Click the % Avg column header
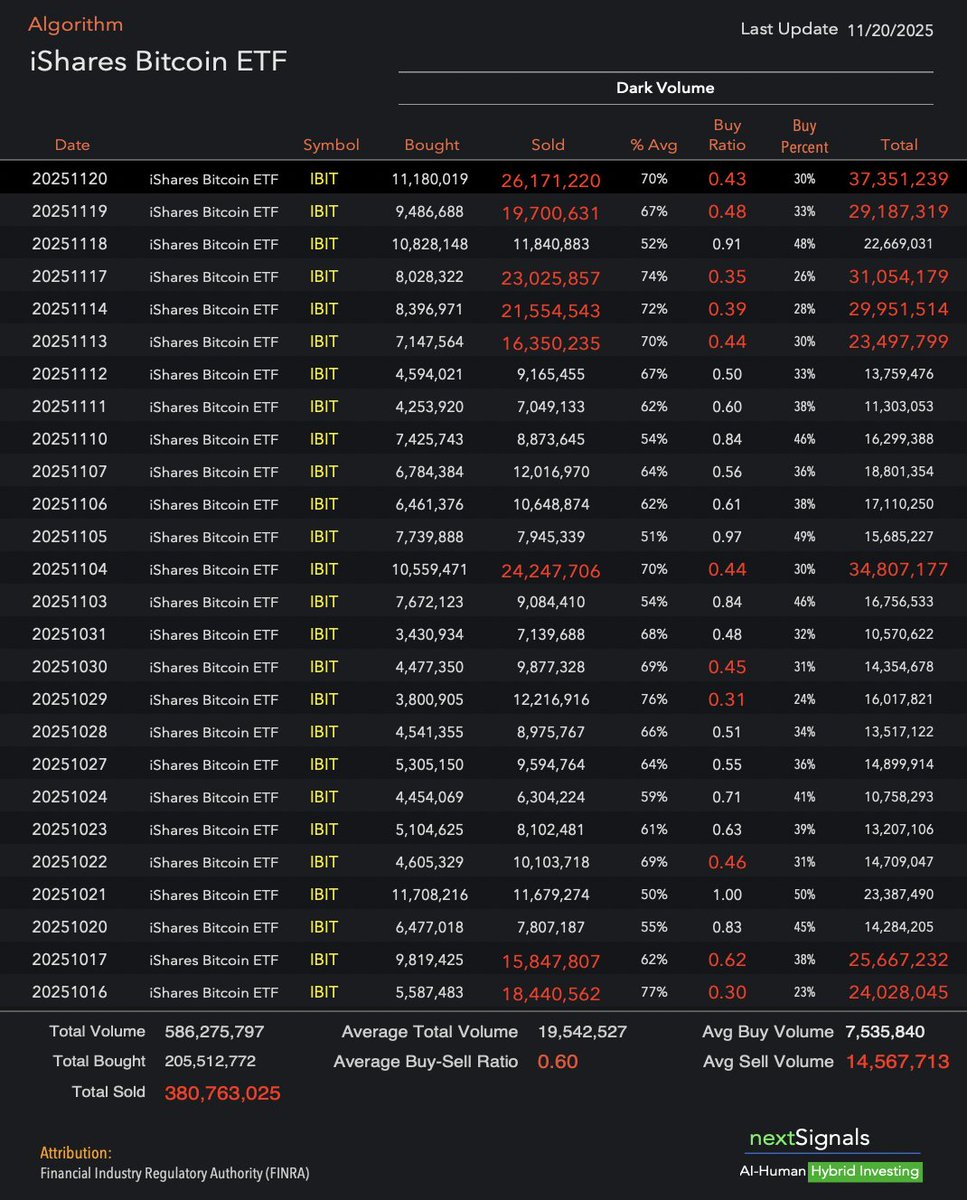 coord(654,145)
